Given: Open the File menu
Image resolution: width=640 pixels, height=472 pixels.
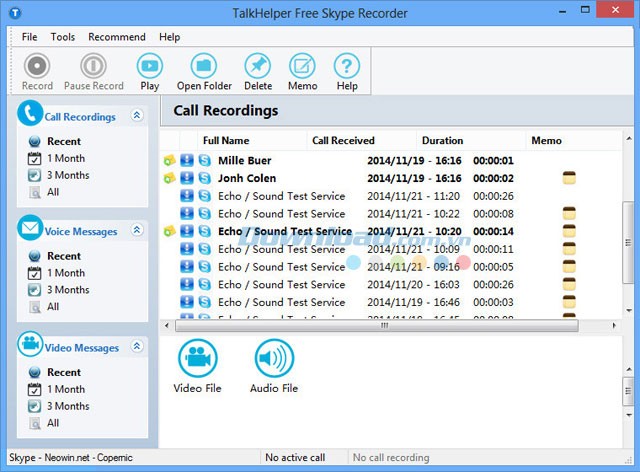Looking at the screenshot, I should (29, 37).
